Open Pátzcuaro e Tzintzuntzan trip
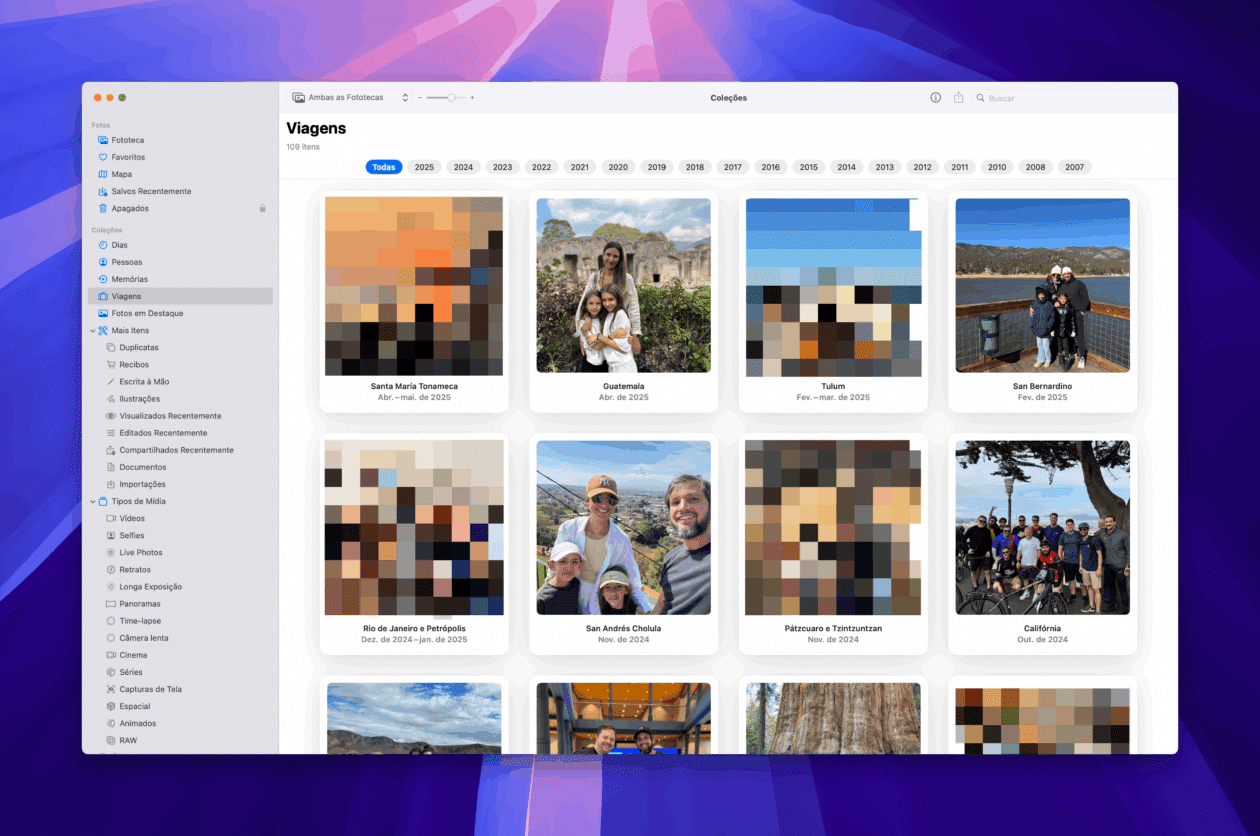Viewport: 1260px width, 836px height. click(x=833, y=543)
